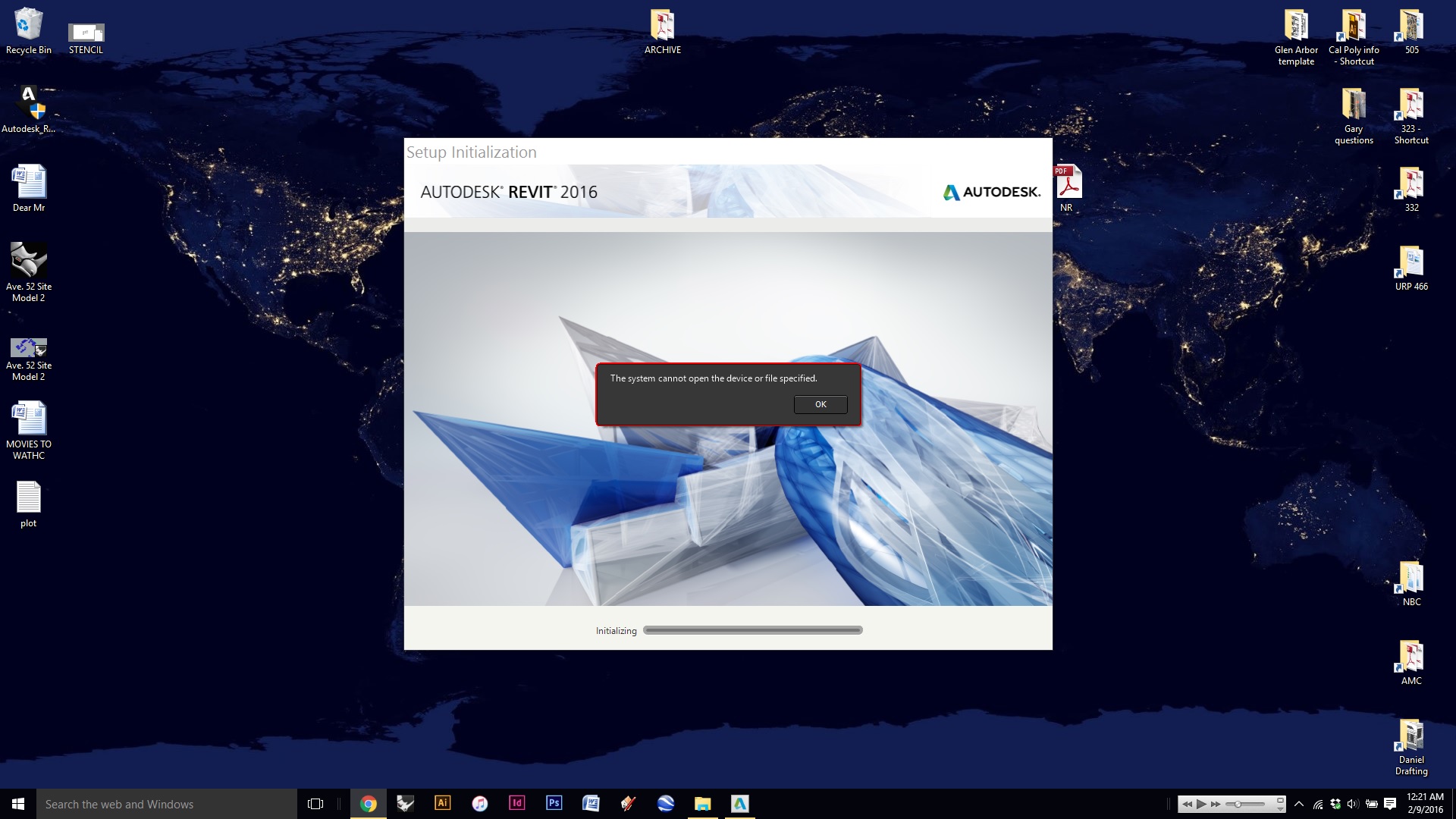Select the Dear Mr Word document icon

29,189
